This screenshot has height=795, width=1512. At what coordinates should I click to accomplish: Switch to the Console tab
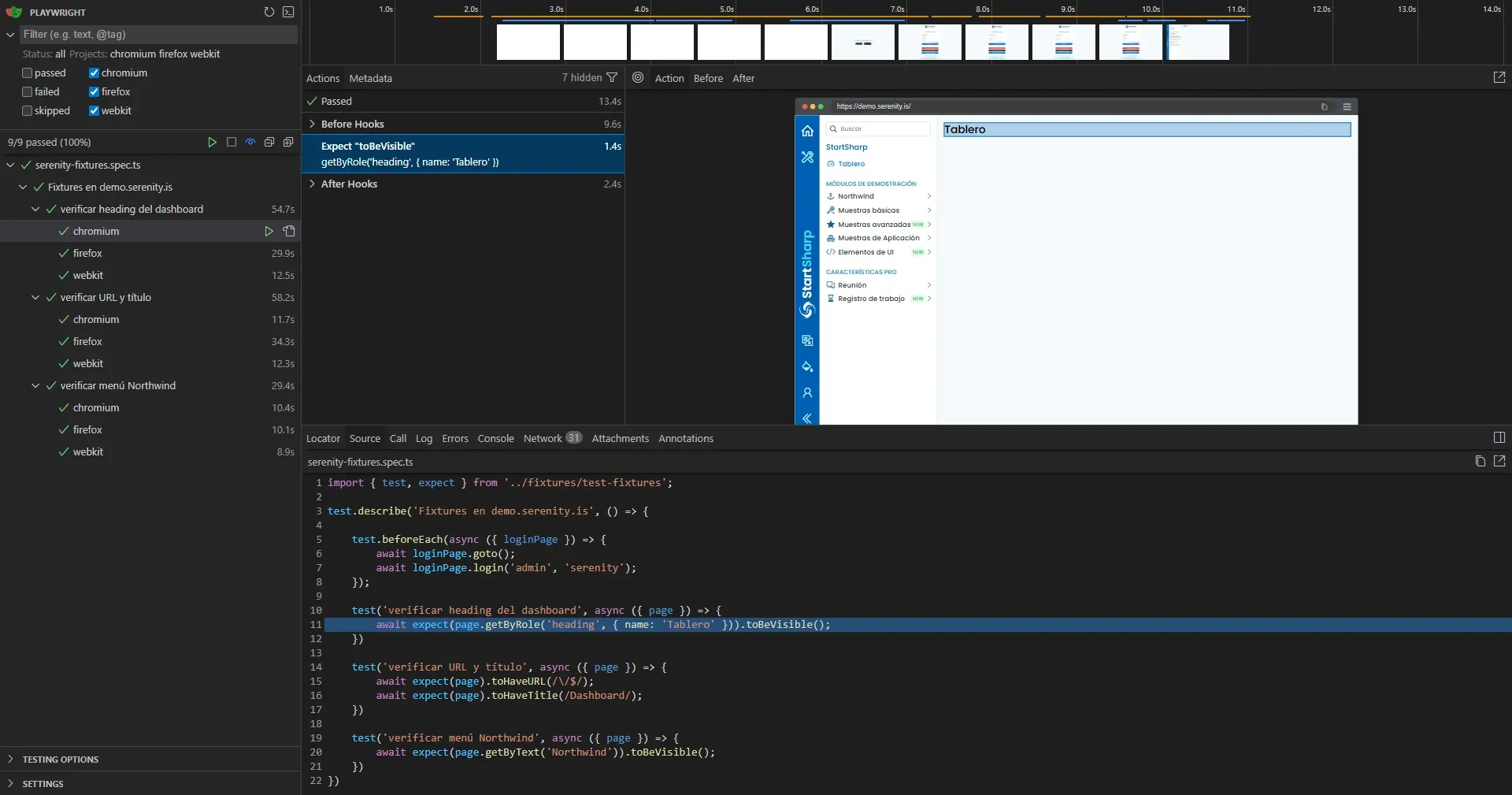(495, 439)
